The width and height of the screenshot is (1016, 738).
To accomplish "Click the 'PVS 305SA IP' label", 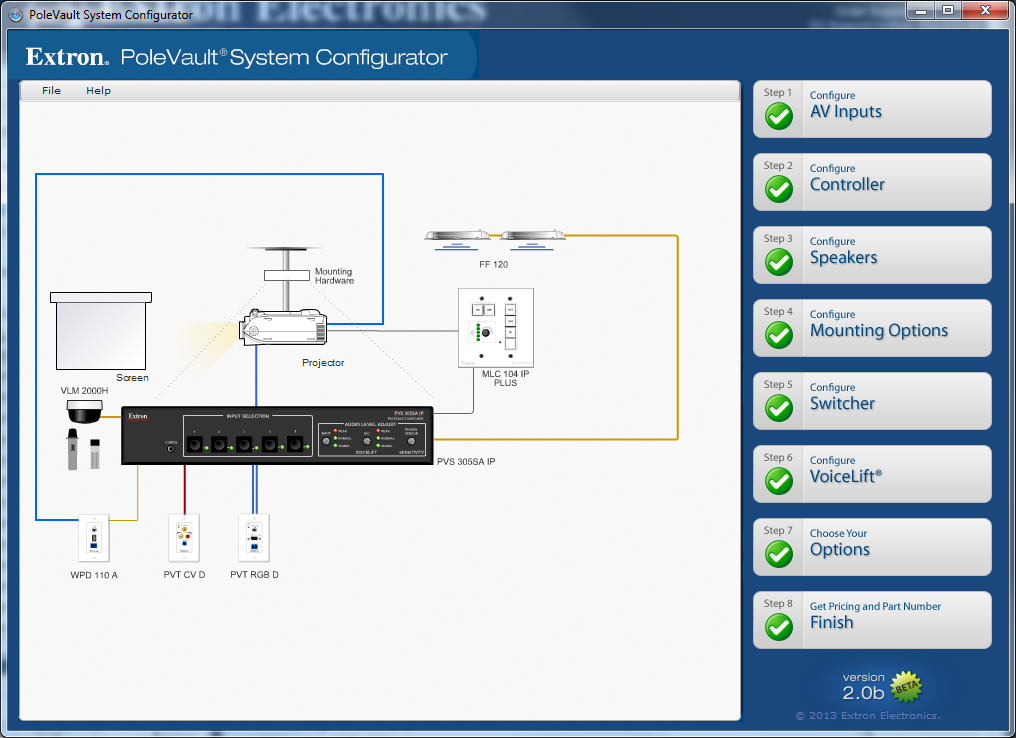I will pos(466,461).
